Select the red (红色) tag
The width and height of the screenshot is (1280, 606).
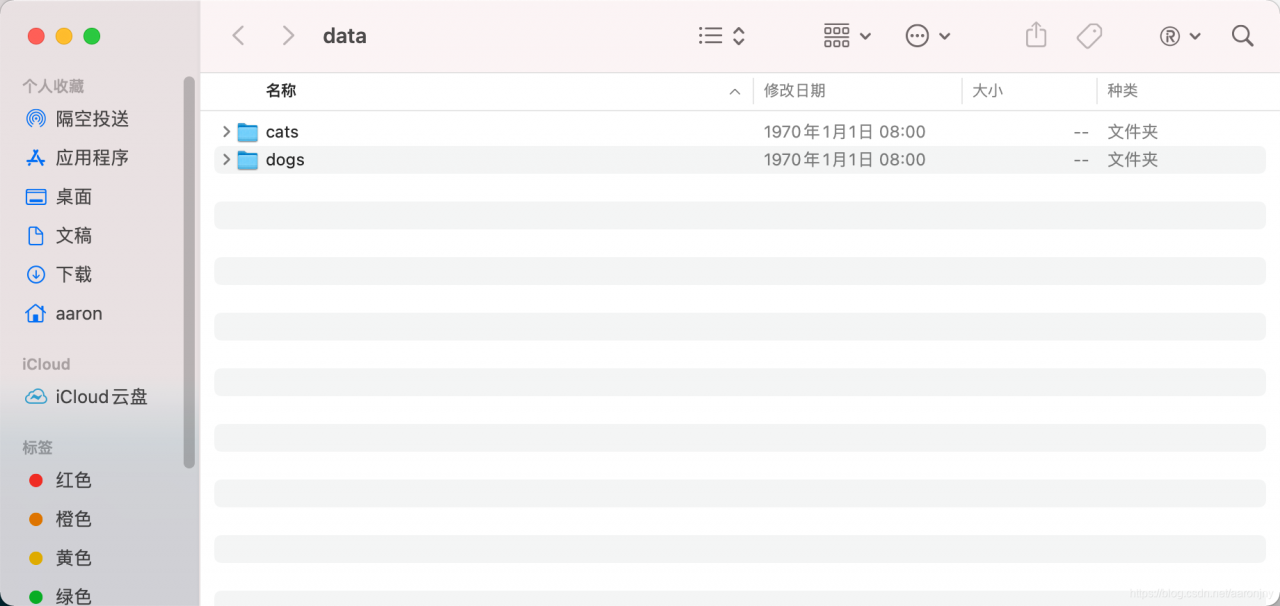(73, 481)
